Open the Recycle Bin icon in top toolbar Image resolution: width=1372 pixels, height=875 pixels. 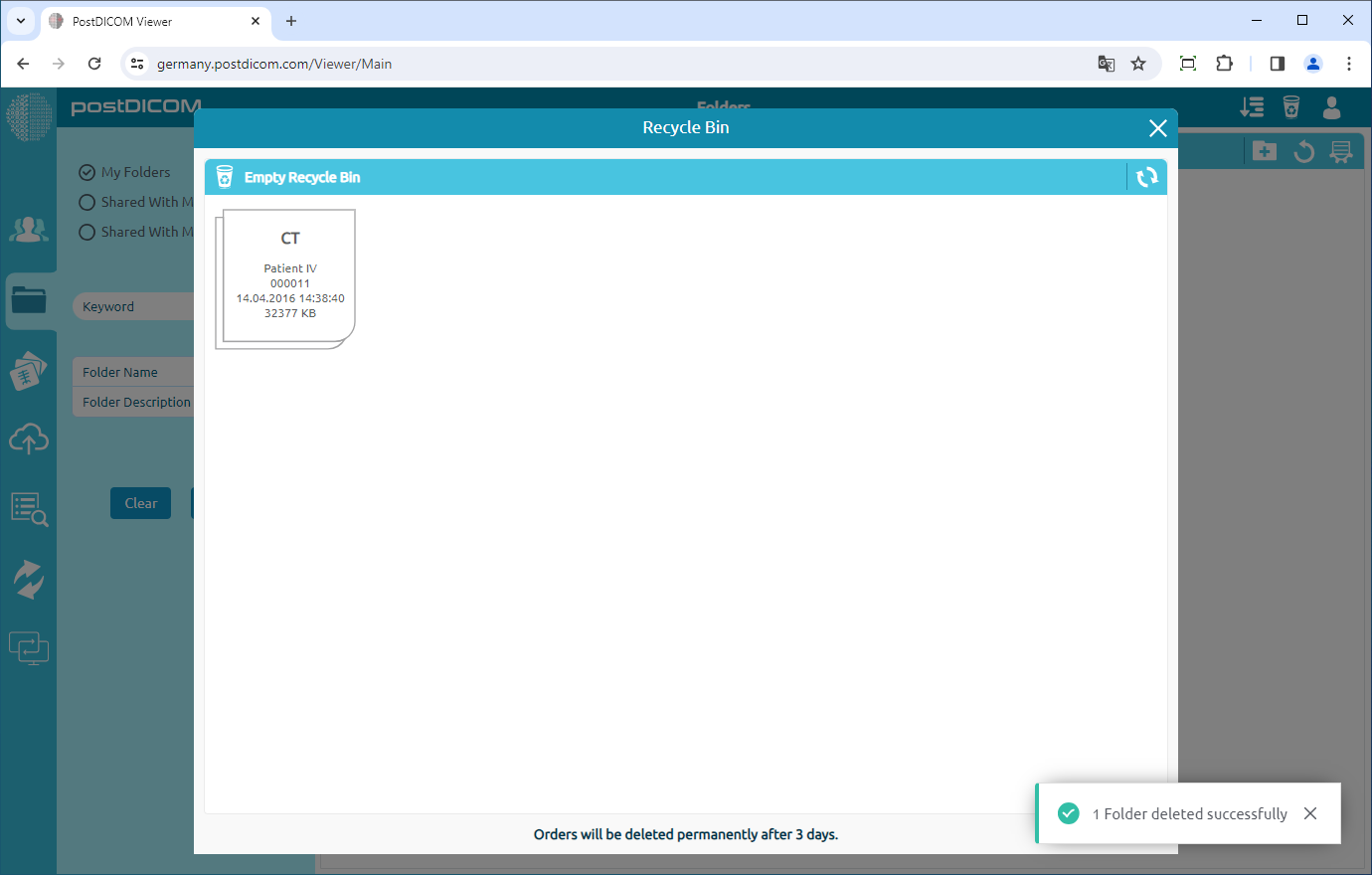[1289, 106]
